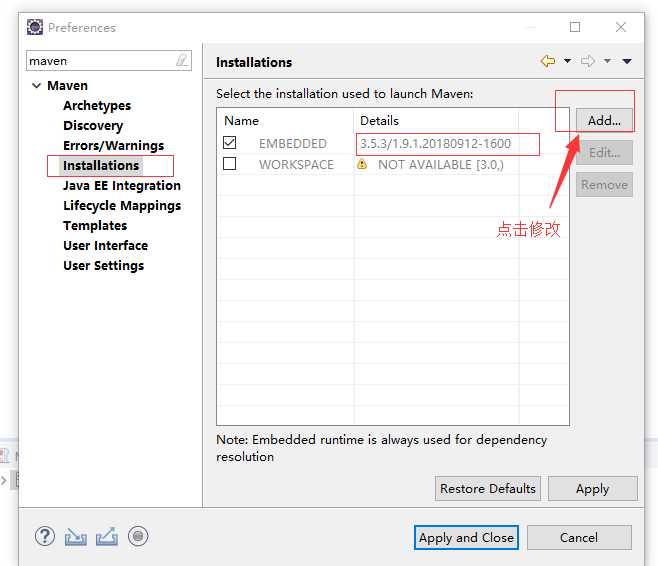Click the Forward navigation arrow
Screen dimensions: 658x566
[x=588, y=61]
